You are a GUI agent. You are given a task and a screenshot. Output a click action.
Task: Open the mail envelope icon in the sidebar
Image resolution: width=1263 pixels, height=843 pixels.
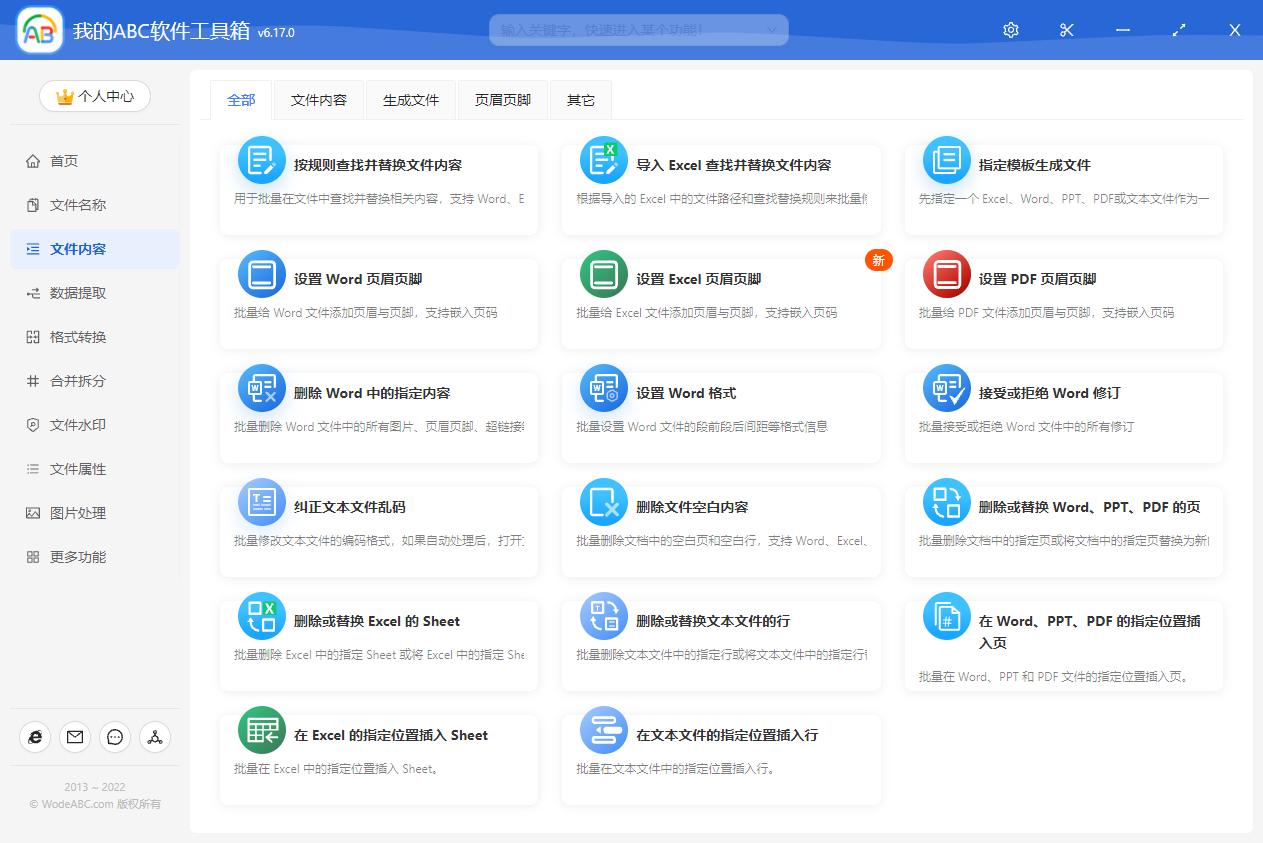(x=74, y=737)
